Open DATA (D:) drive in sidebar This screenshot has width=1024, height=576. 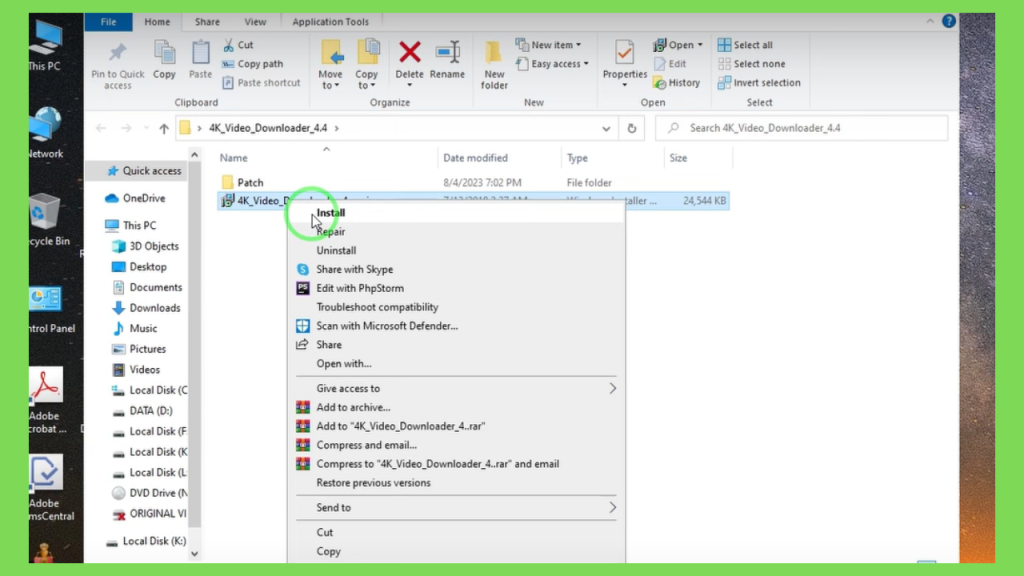(142, 411)
